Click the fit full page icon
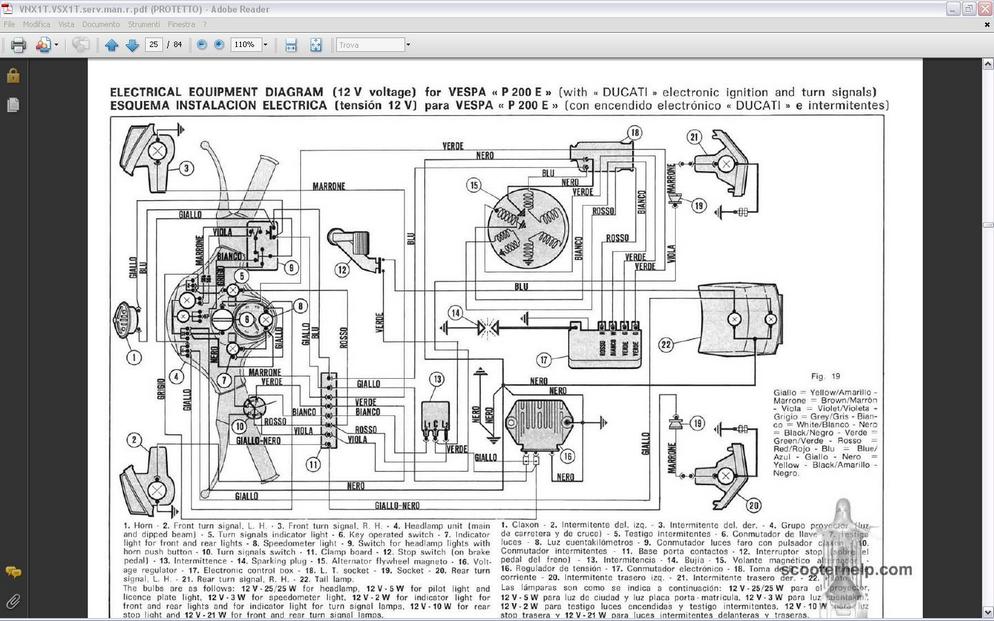994x621 pixels. click(316, 45)
